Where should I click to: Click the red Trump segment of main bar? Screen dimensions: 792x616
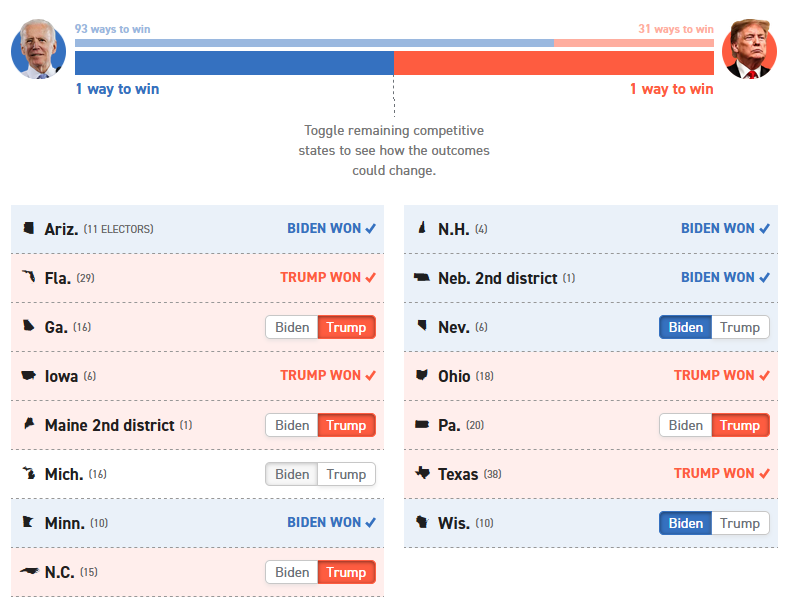pos(554,63)
